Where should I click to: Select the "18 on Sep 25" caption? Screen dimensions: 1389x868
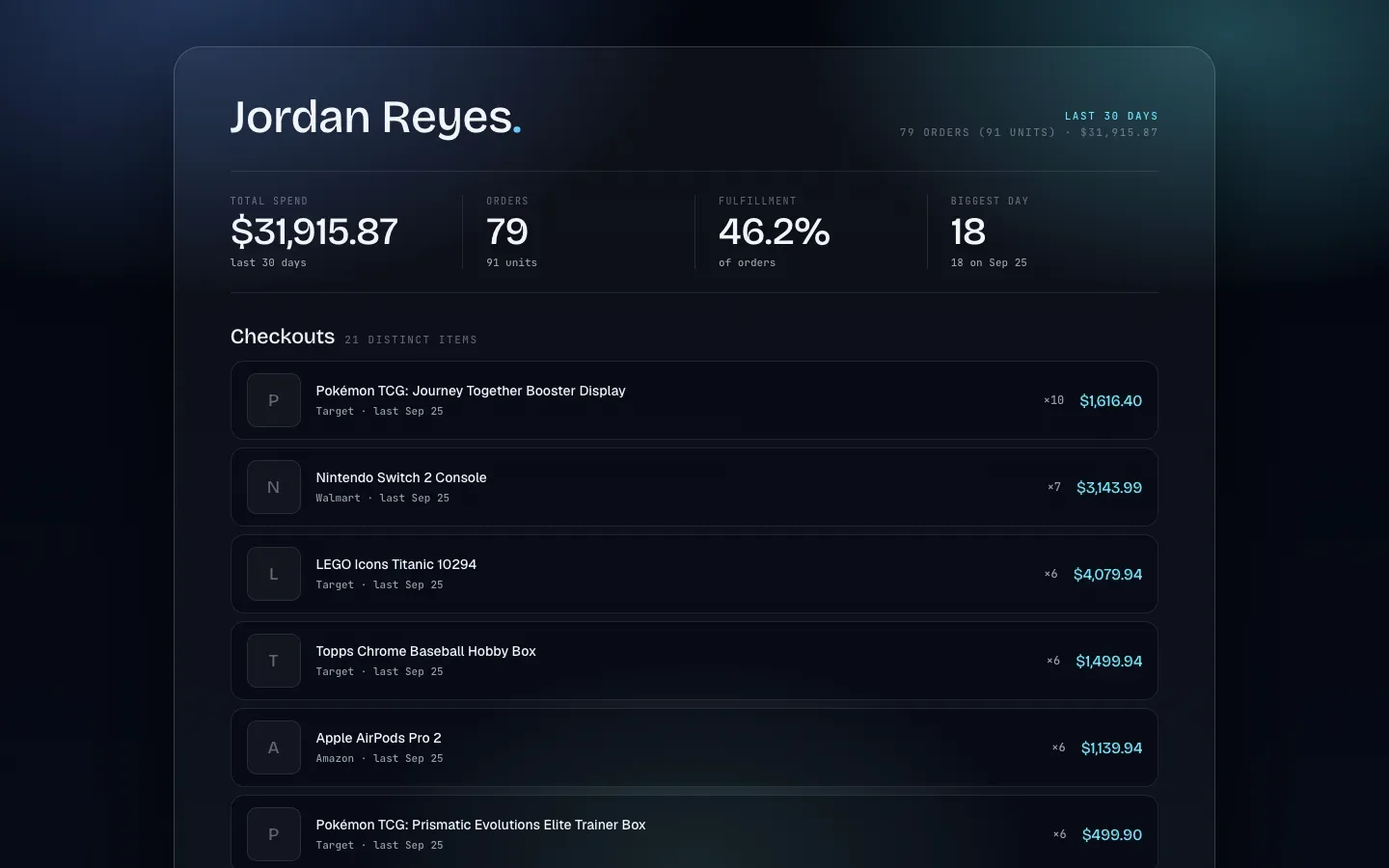(989, 262)
